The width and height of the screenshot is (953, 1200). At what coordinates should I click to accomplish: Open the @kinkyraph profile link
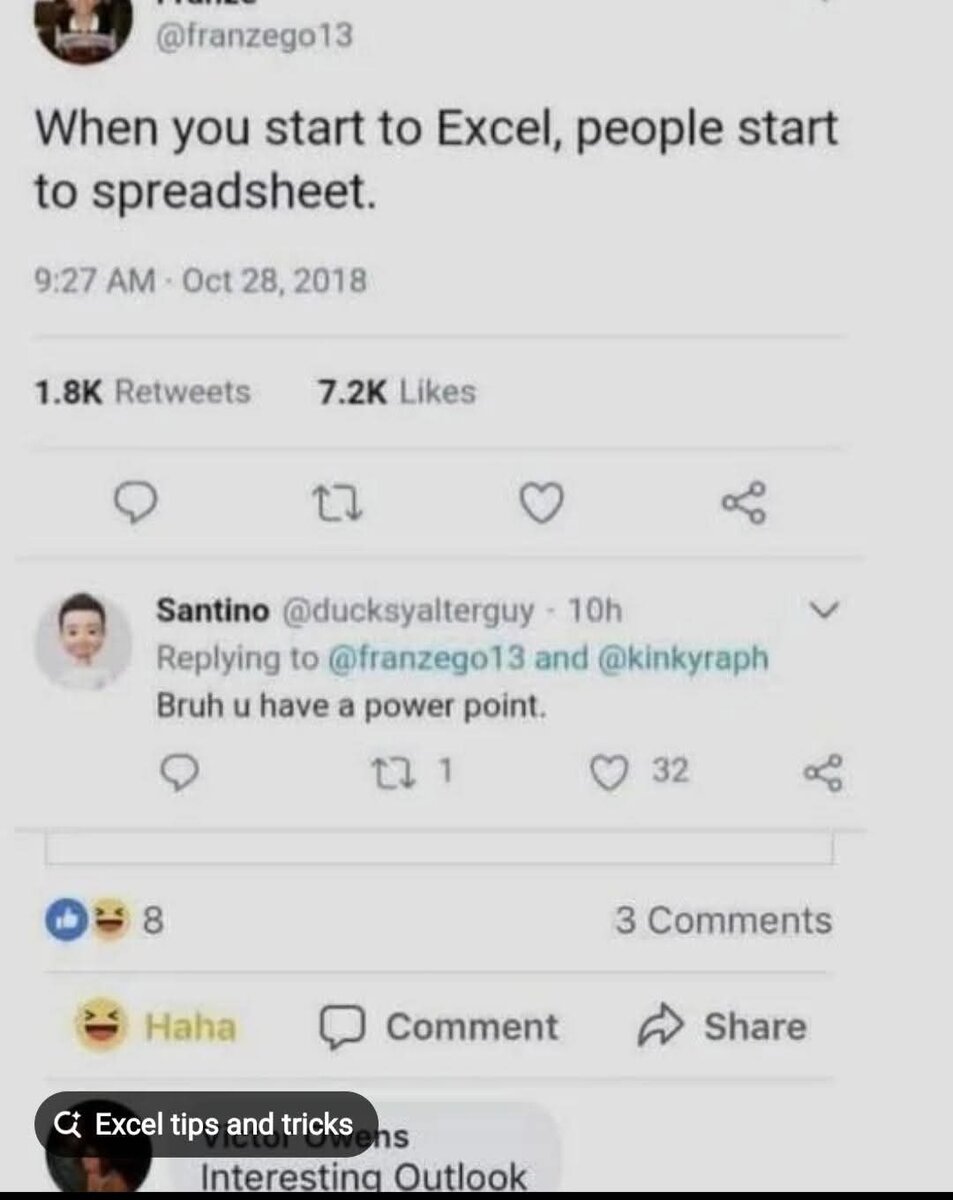[684, 658]
